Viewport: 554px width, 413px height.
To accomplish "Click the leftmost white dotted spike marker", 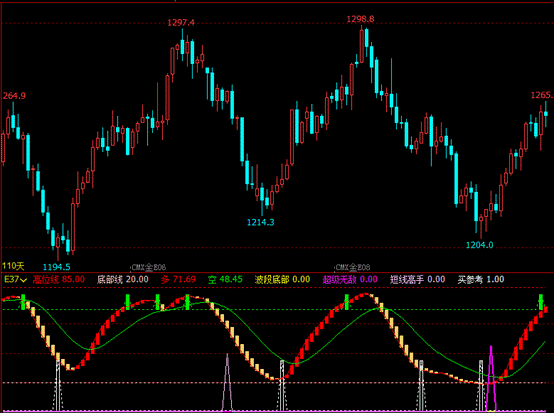I will pyautogui.click(x=58, y=385).
